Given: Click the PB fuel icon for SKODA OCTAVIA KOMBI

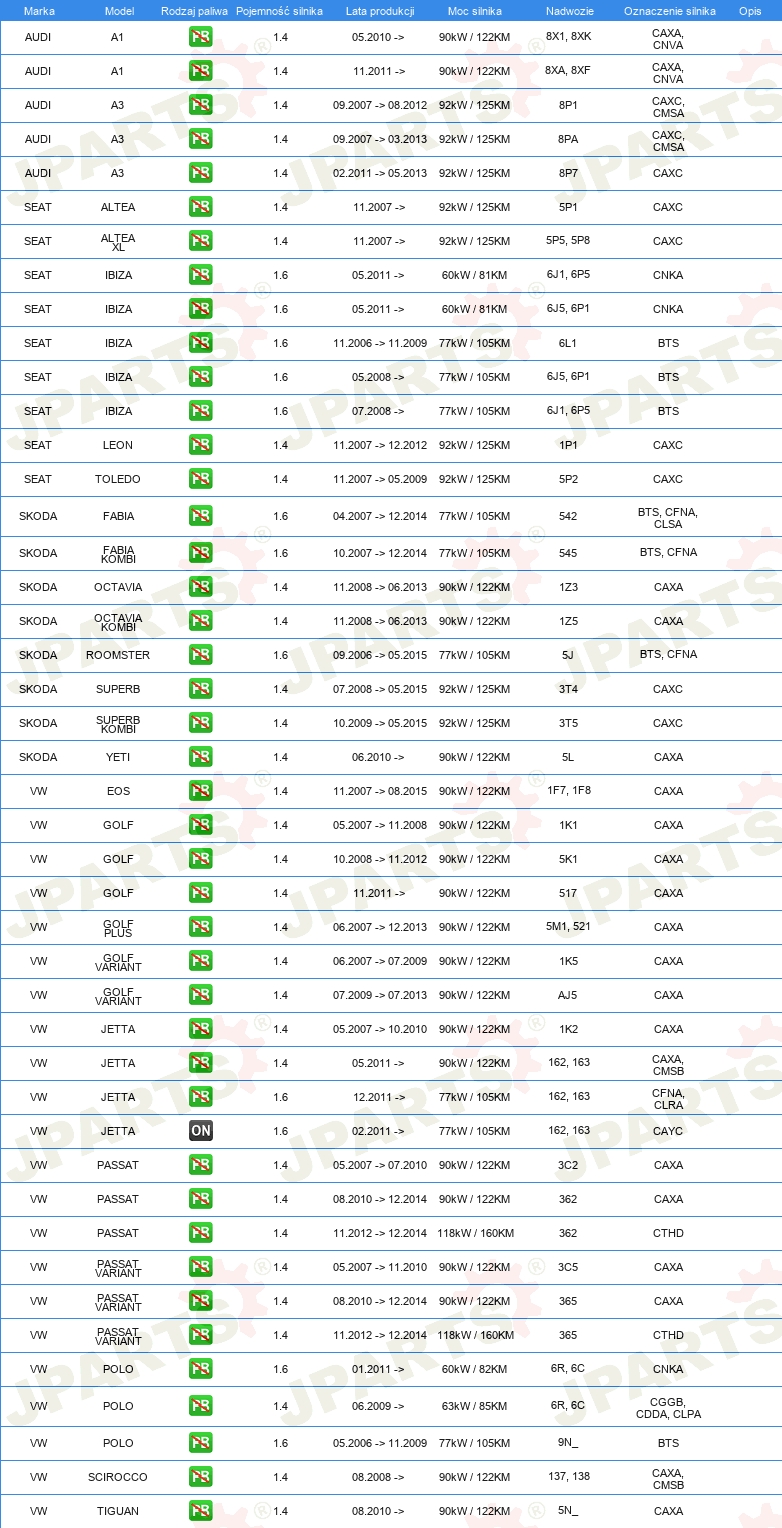Looking at the screenshot, I should pos(200,621).
